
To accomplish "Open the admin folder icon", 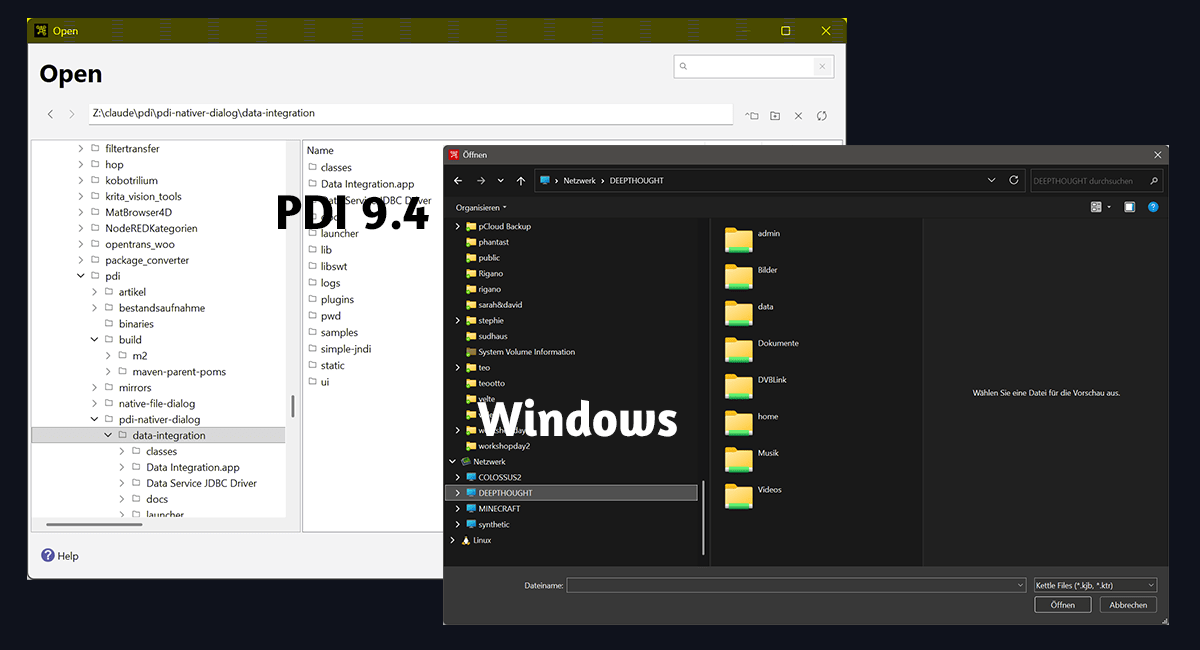I will (x=739, y=239).
